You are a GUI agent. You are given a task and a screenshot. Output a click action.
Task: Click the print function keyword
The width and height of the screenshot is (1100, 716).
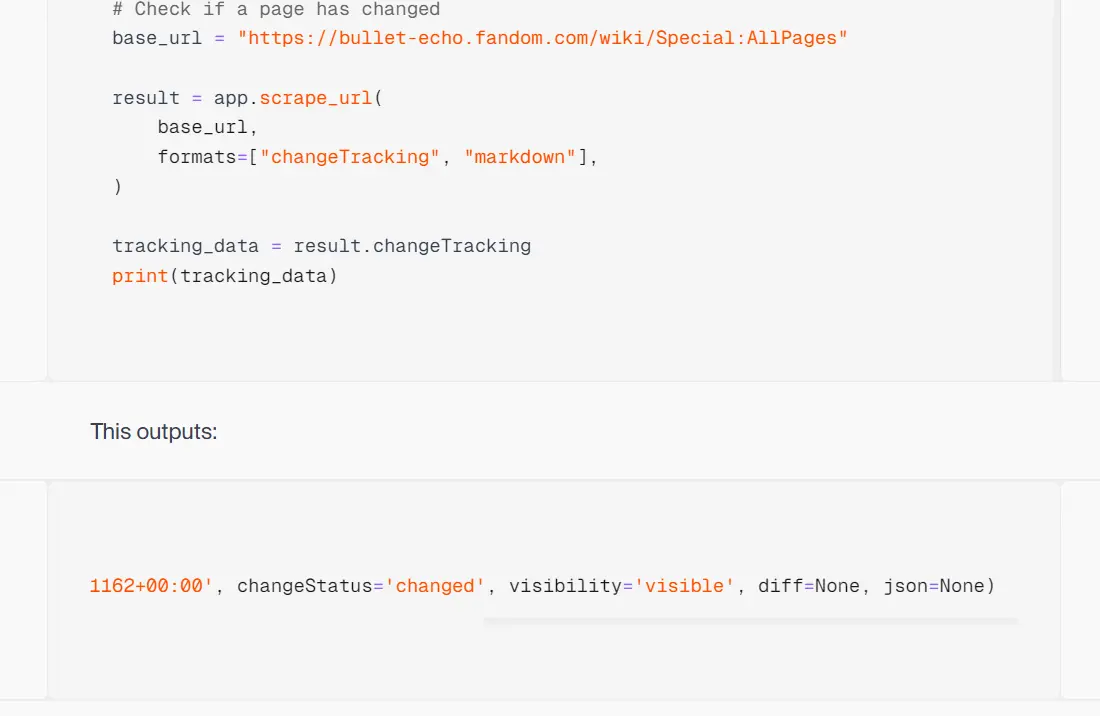tap(140, 275)
